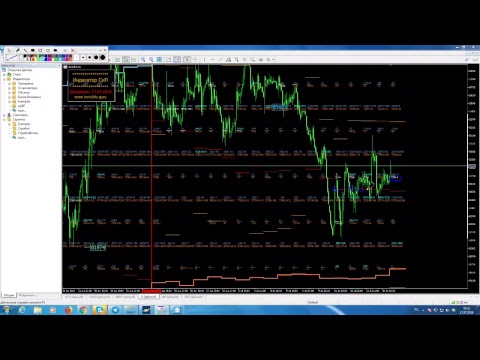The height and width of the screenshot is (360, 480).
Task: Open Skype from the taskbar
Action: 99,310
